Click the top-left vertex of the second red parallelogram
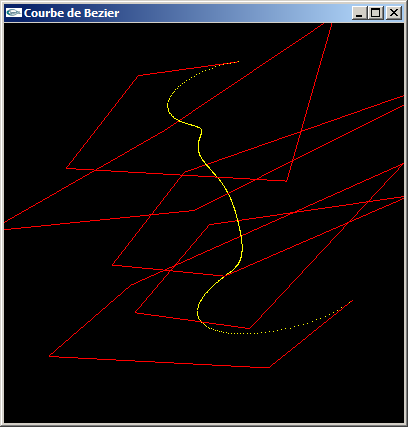The image size is (408, 427). coord(185,172)
